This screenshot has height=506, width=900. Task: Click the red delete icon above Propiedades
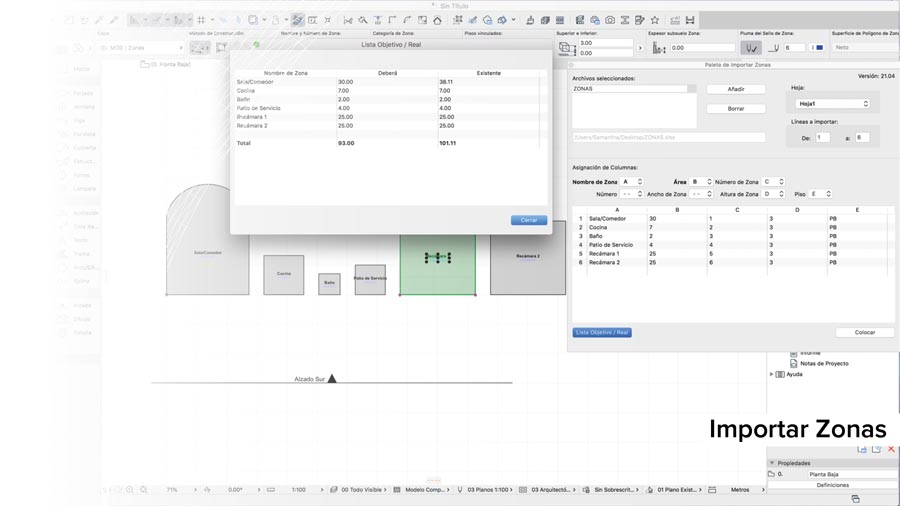click(890, 450)
